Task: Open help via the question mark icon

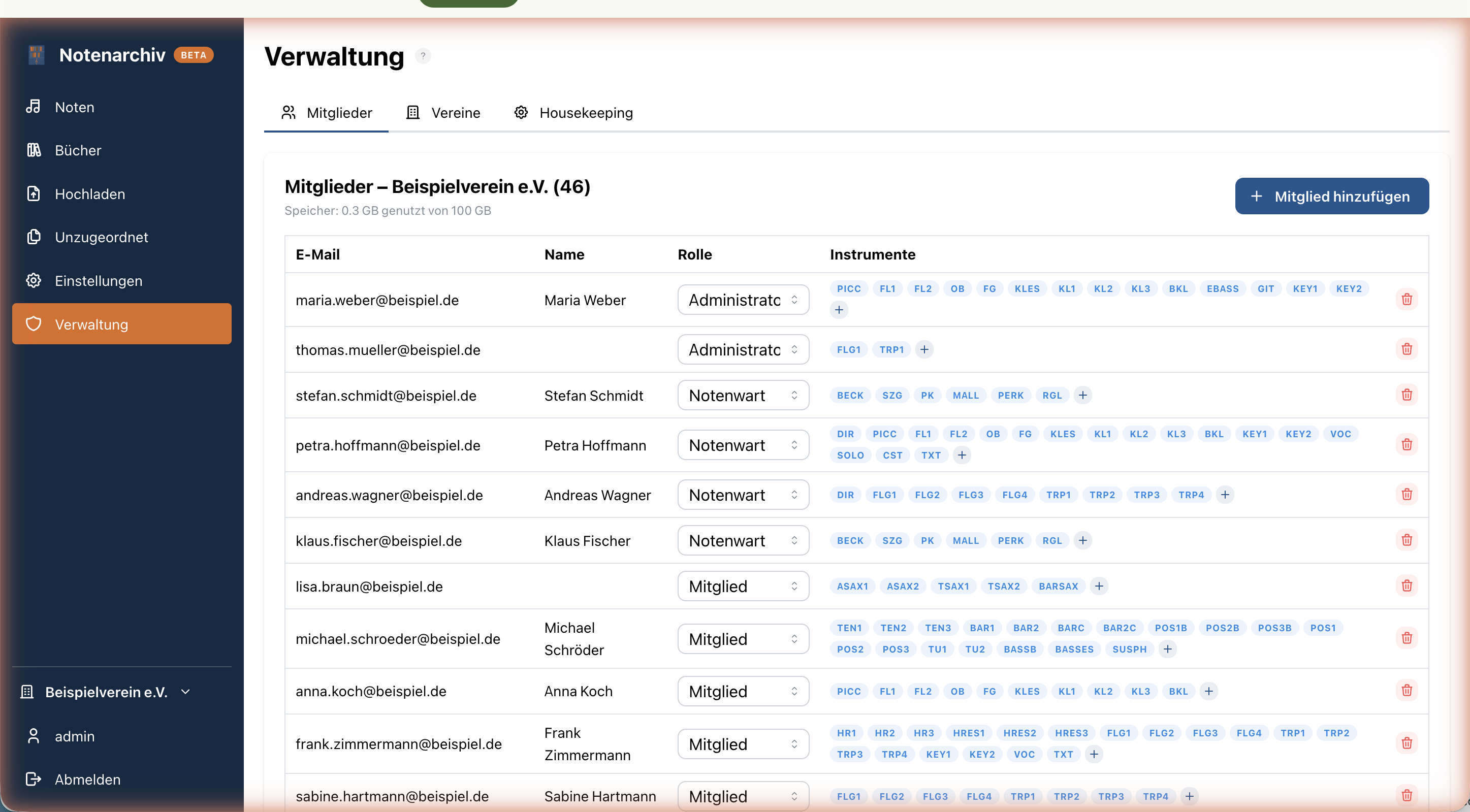Action: click(x=423, y=56)
